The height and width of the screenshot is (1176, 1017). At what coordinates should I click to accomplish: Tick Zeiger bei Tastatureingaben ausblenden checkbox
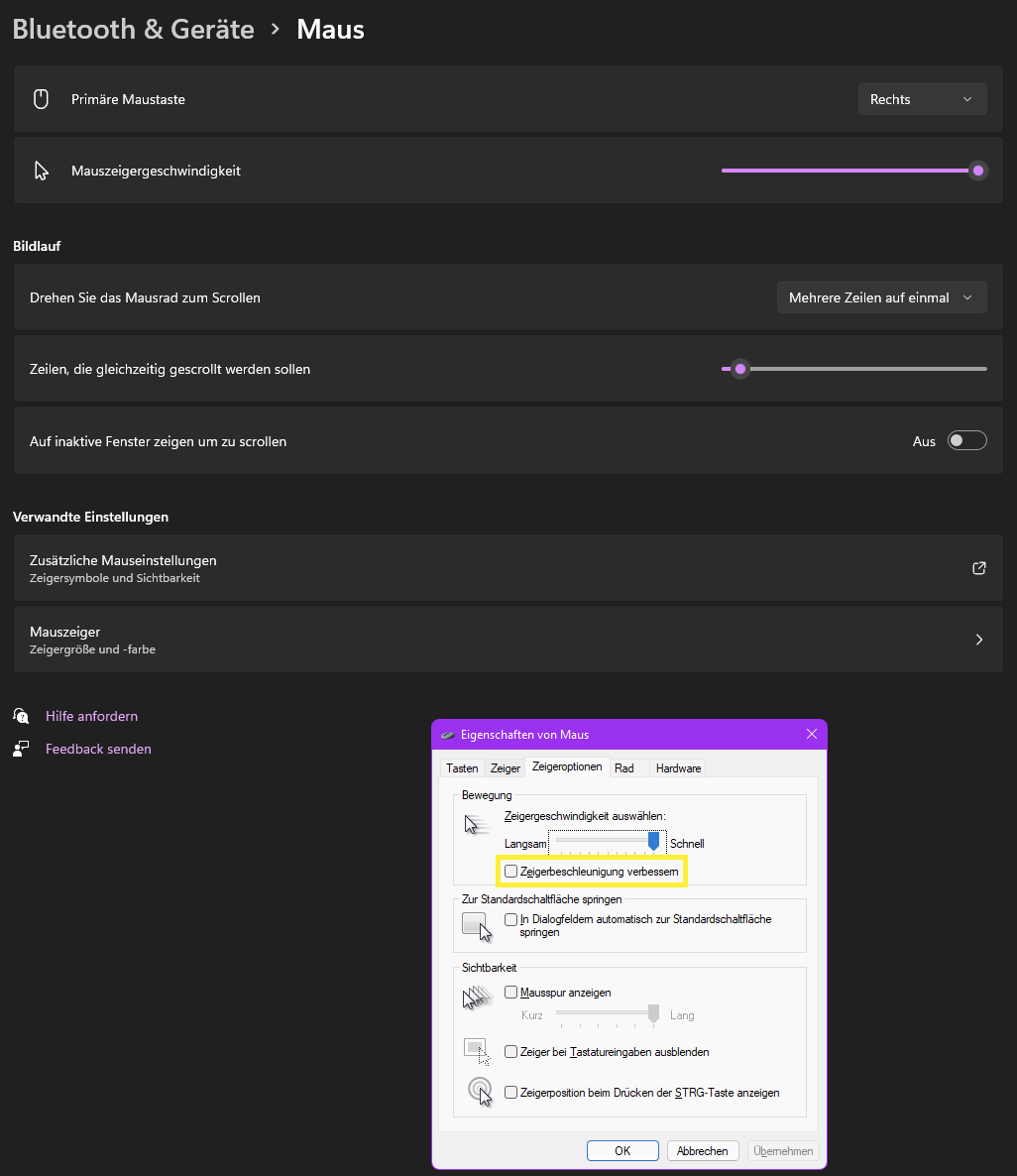[510, 1052]
